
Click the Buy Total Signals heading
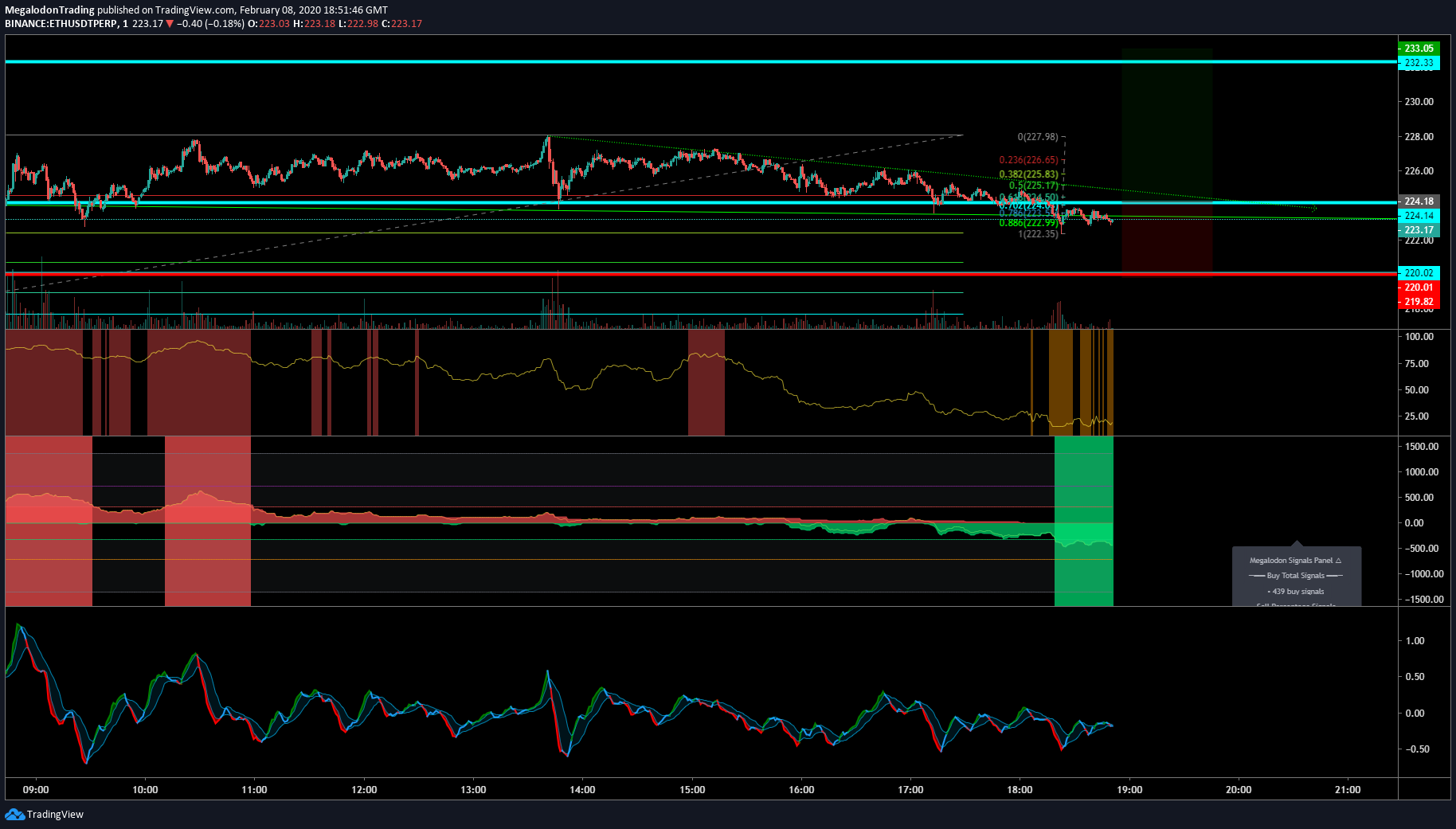(1296, 576)
